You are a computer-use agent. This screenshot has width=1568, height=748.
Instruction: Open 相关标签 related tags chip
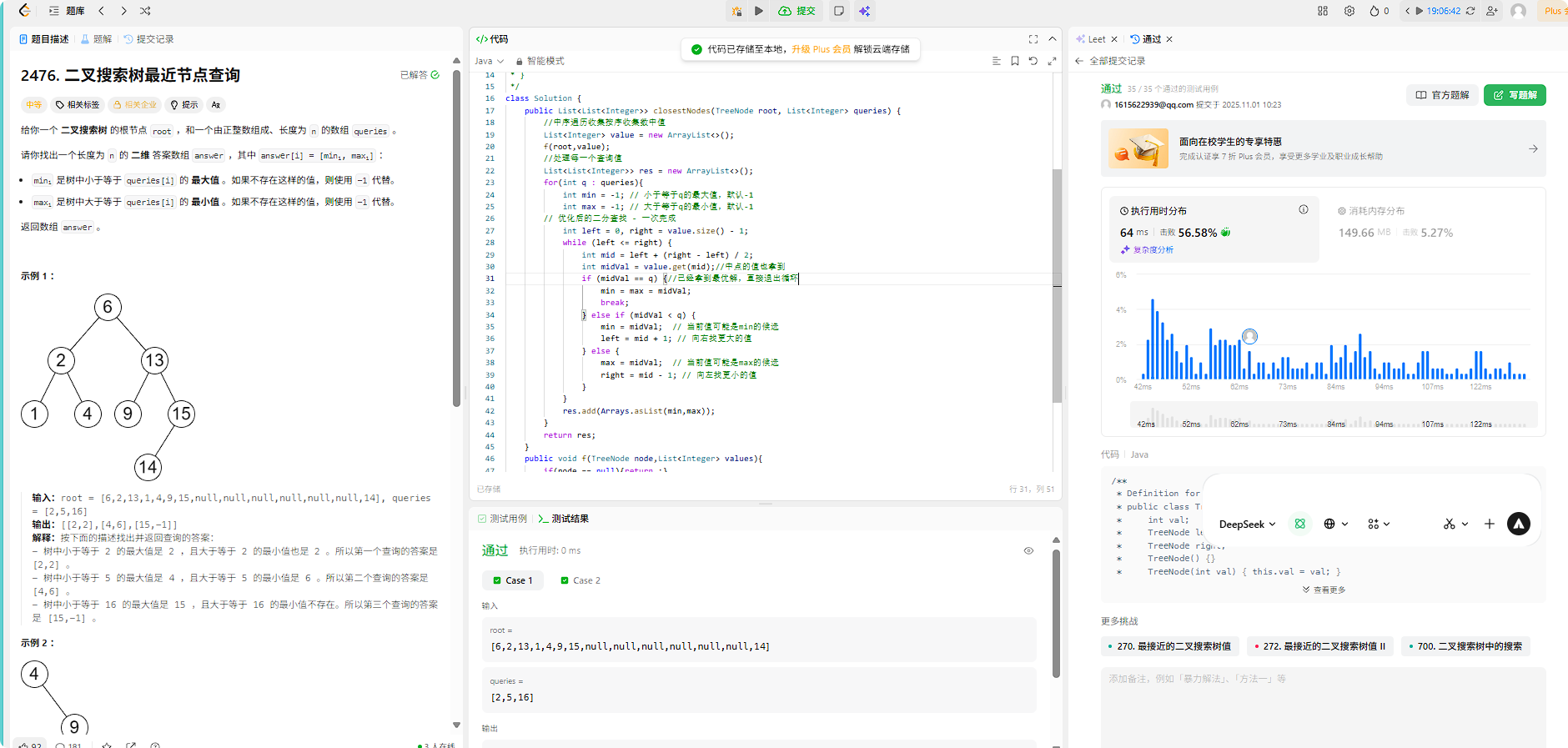click(77, 104)
